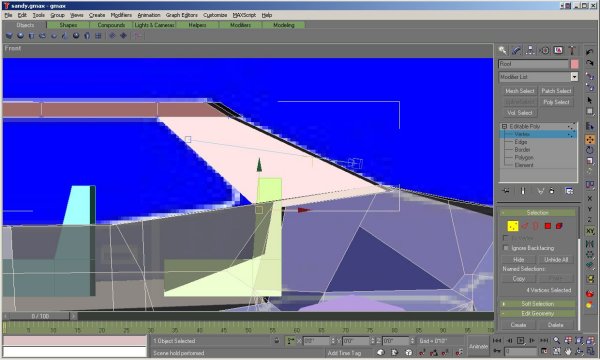Enable Ignore Backfacing checkbox
This screenshot has width=600, height=360.
point(506,248)
